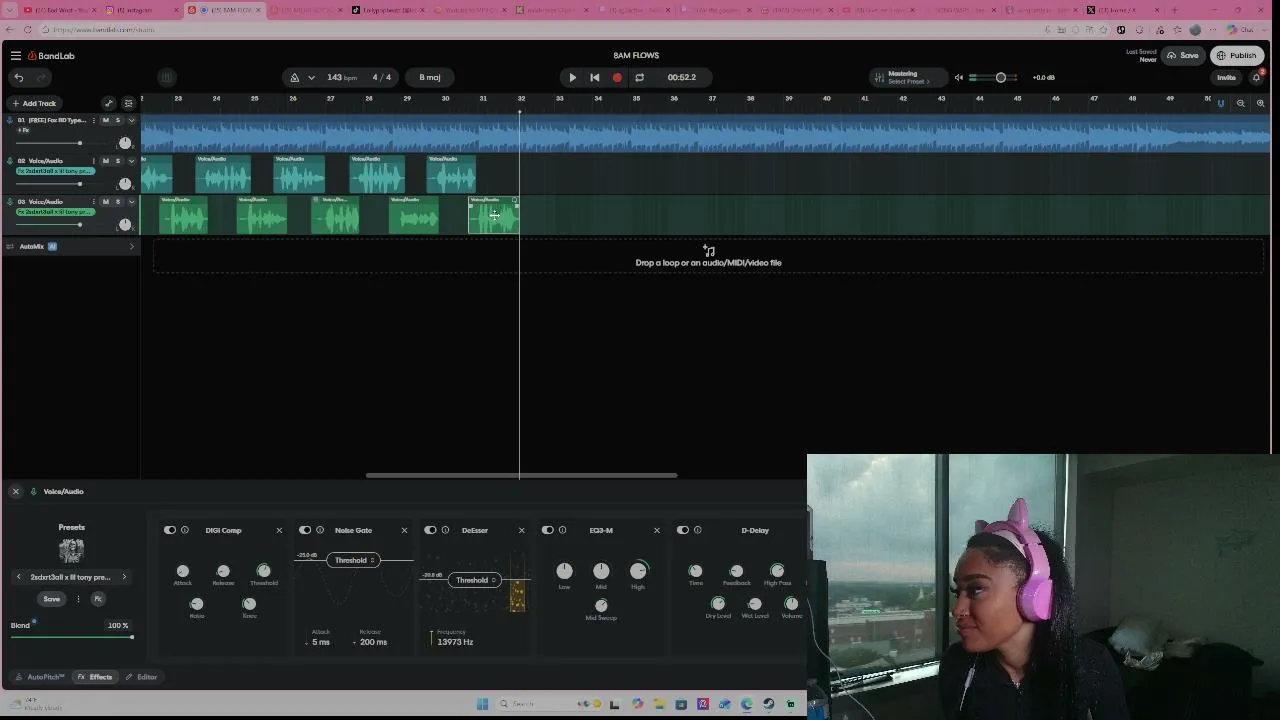The height and width of the screenshot is (720, 1280).
Task: Zoom in the timeline
Action: pyautogui.click(x=1260, y=103)
